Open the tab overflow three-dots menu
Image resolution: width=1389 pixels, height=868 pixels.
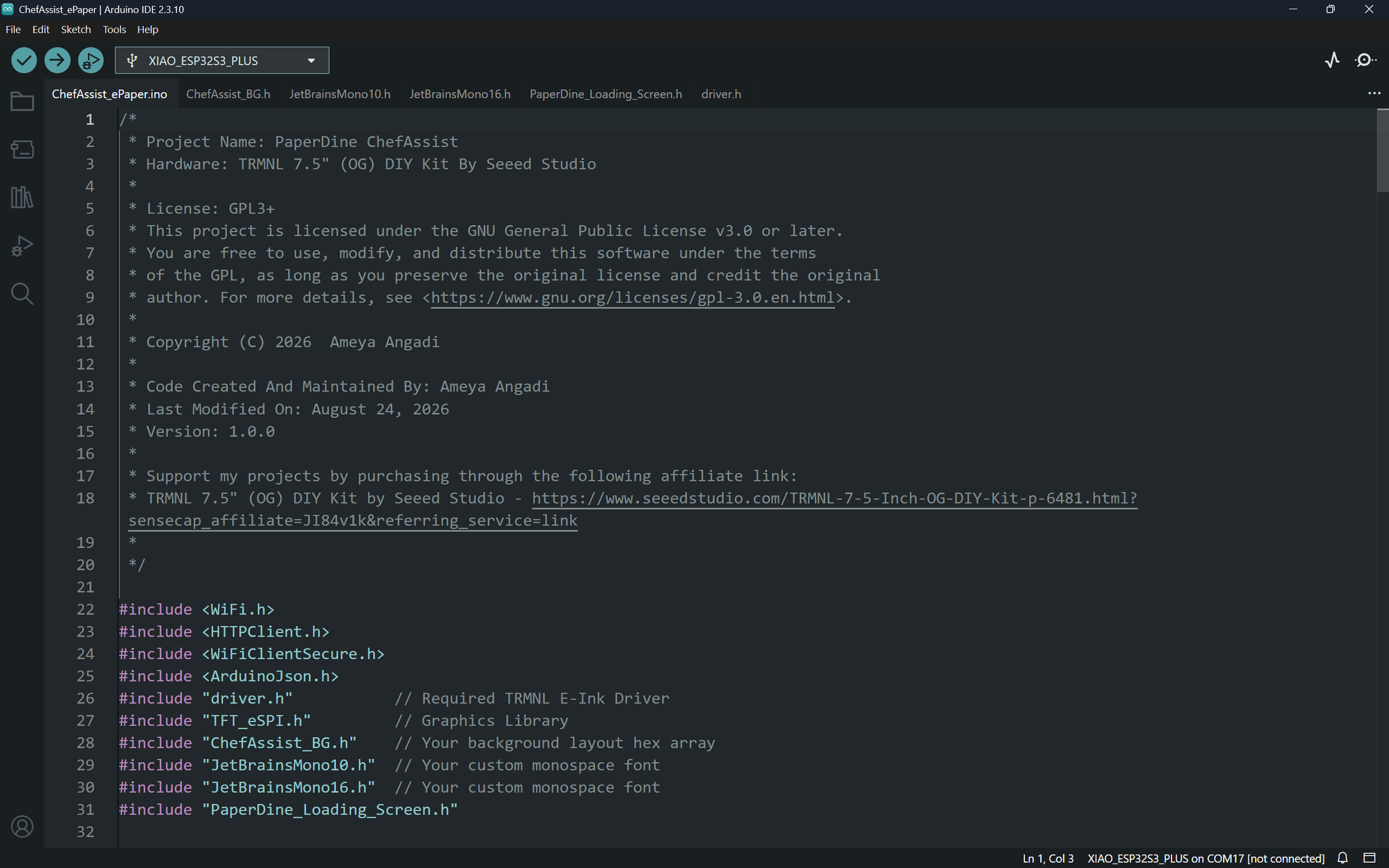click(1374, 94)
